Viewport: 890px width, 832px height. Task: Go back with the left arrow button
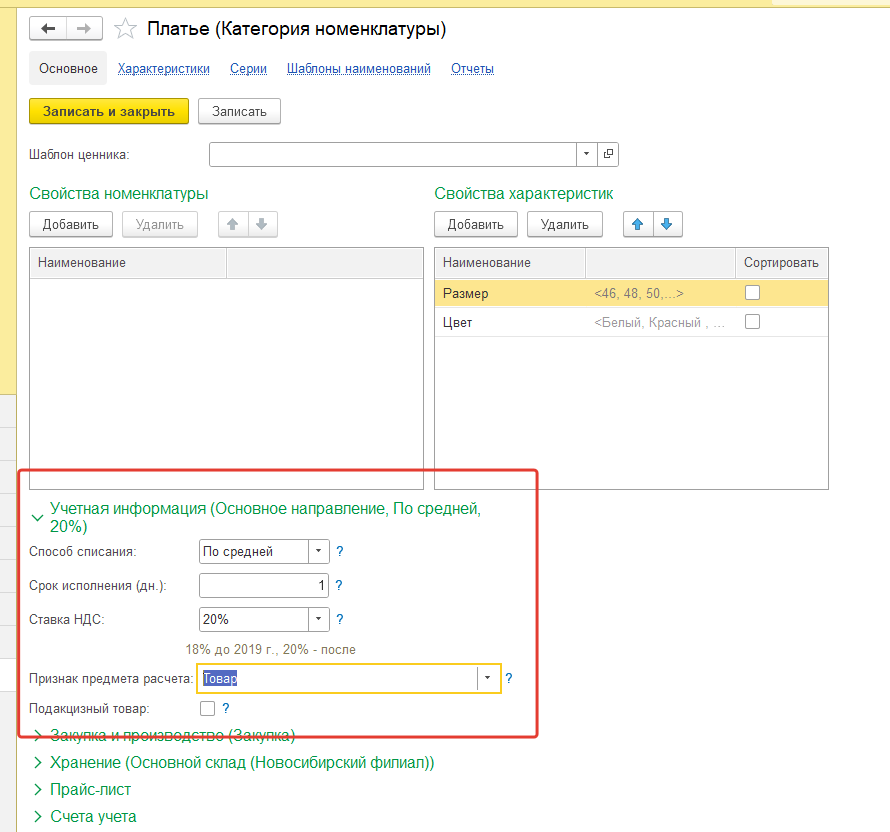click(x=48, y=28)
